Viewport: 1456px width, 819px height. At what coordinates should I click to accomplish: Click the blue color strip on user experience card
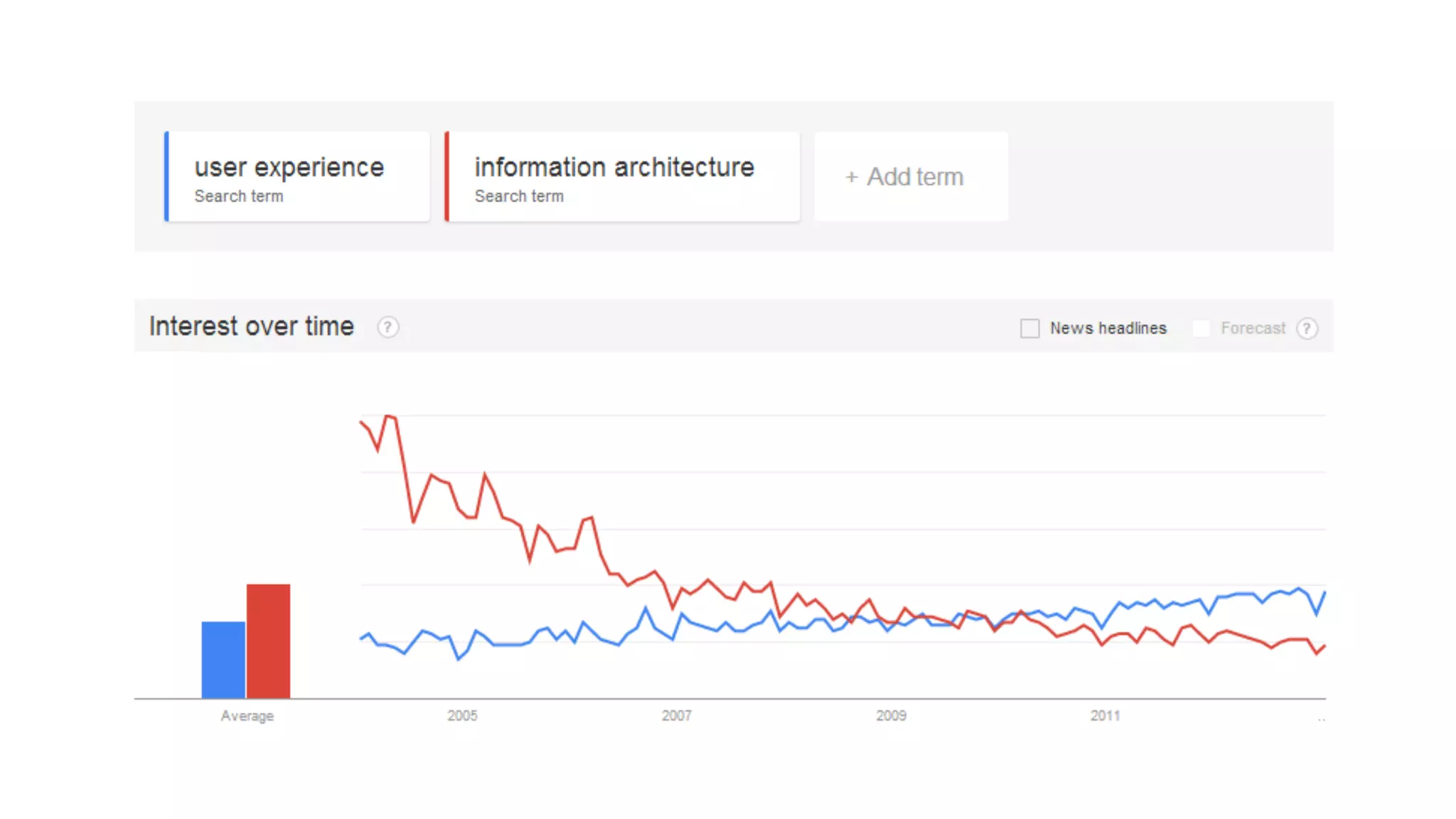tap(166, 176)
